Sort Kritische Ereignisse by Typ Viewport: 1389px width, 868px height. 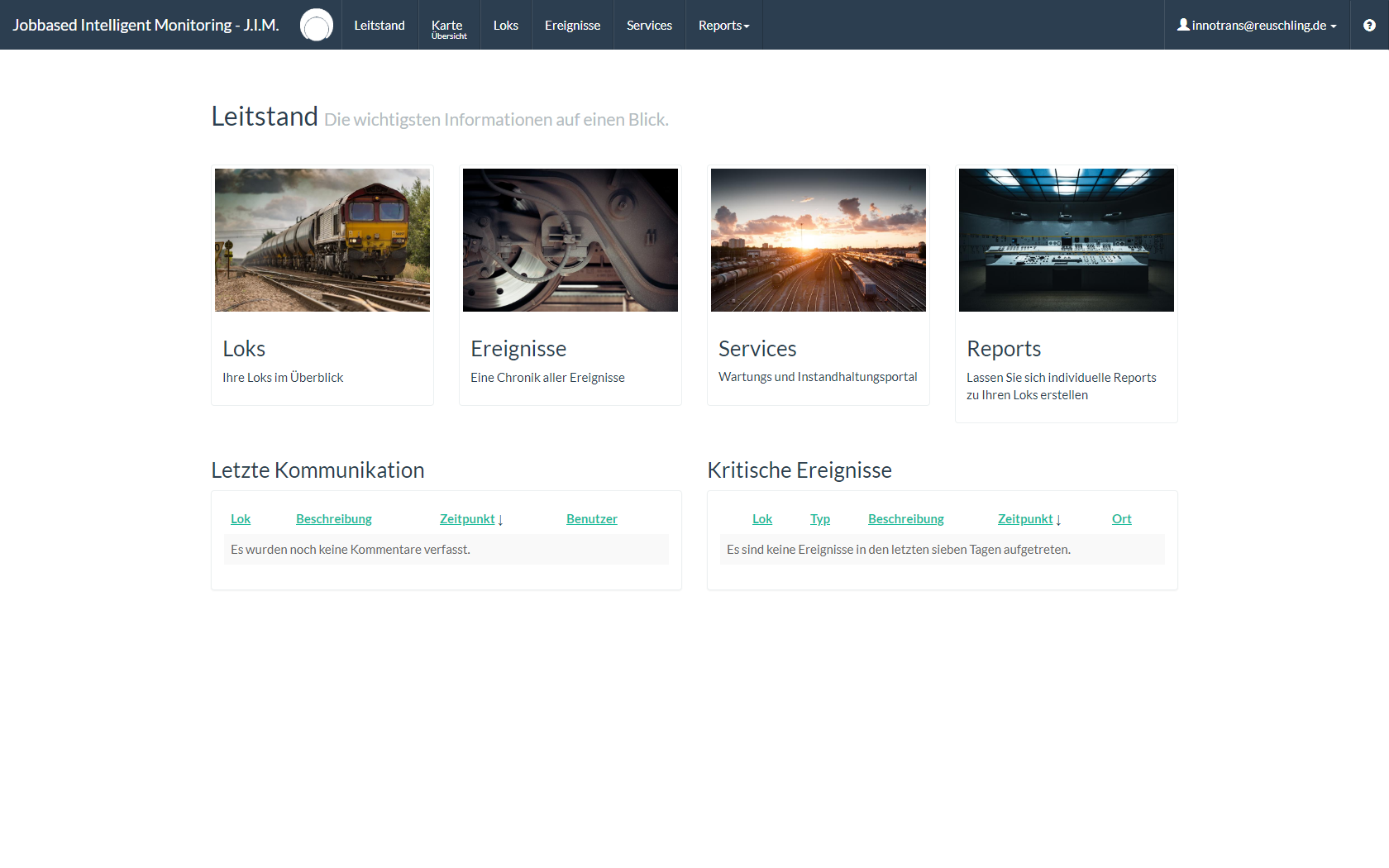pyautogui.click(x=819, y=519)
